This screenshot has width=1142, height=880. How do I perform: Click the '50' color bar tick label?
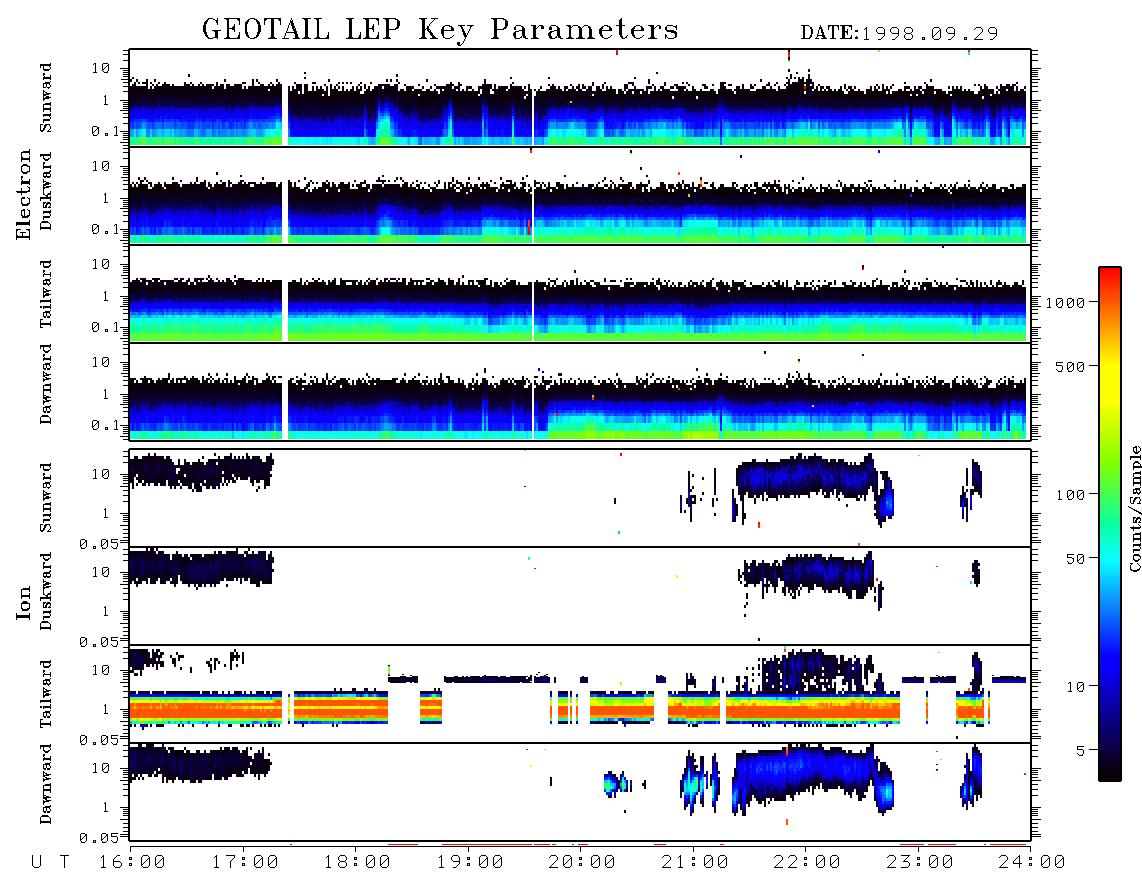(1075, 559)
